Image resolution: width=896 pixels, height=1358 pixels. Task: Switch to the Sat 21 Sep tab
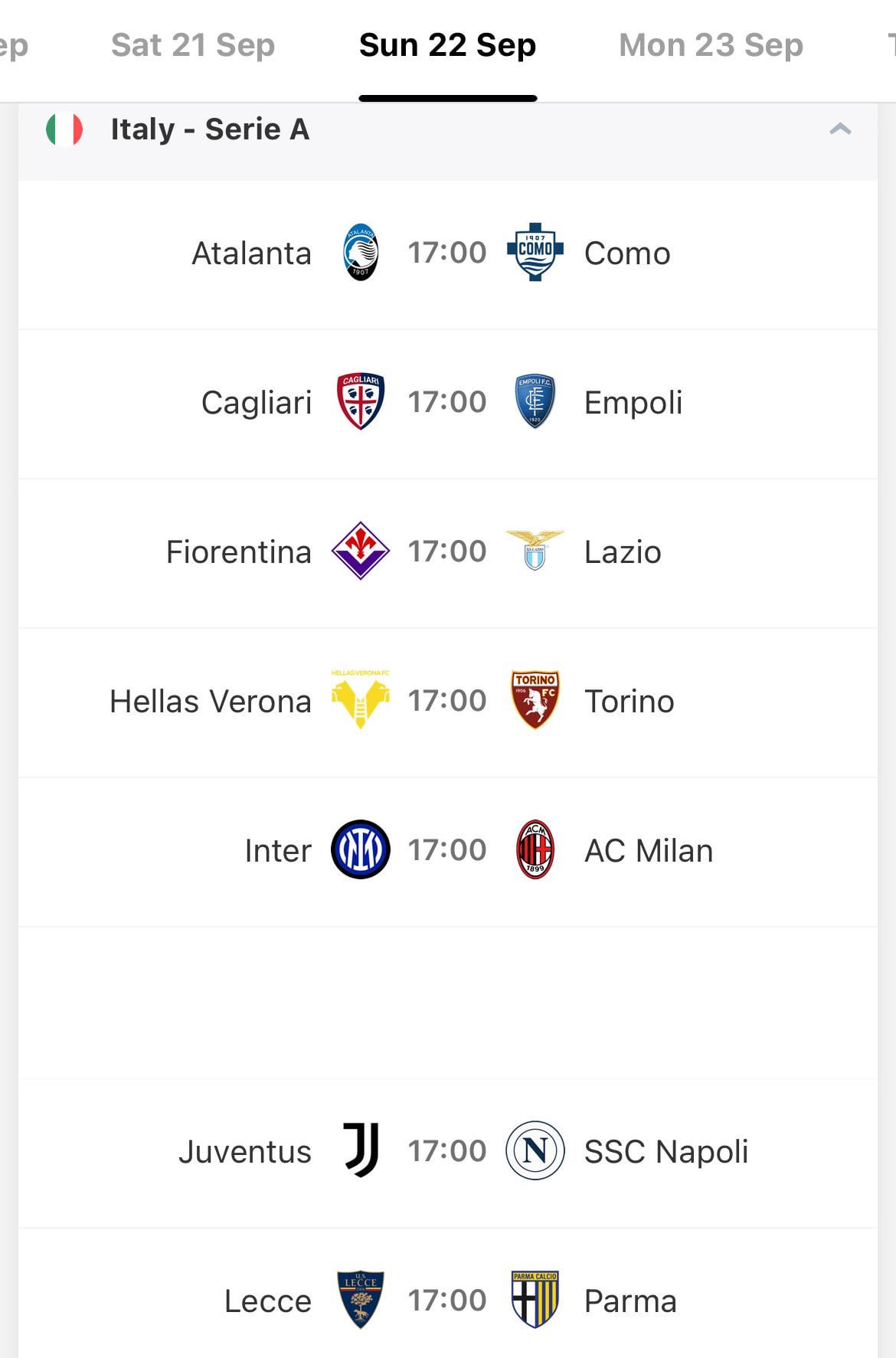pos(193,45)
